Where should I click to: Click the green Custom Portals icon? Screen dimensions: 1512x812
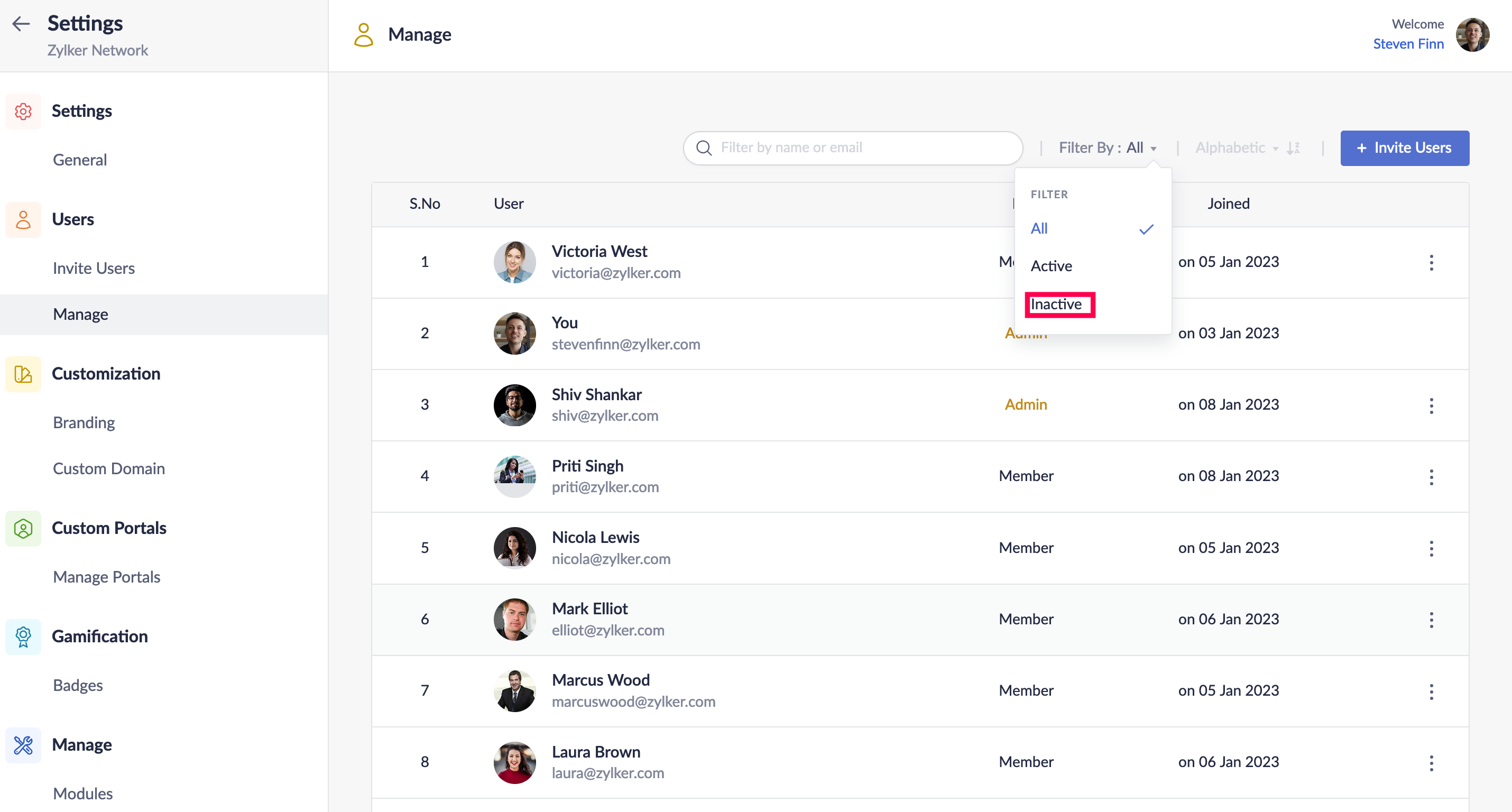(x=23, y=529)
